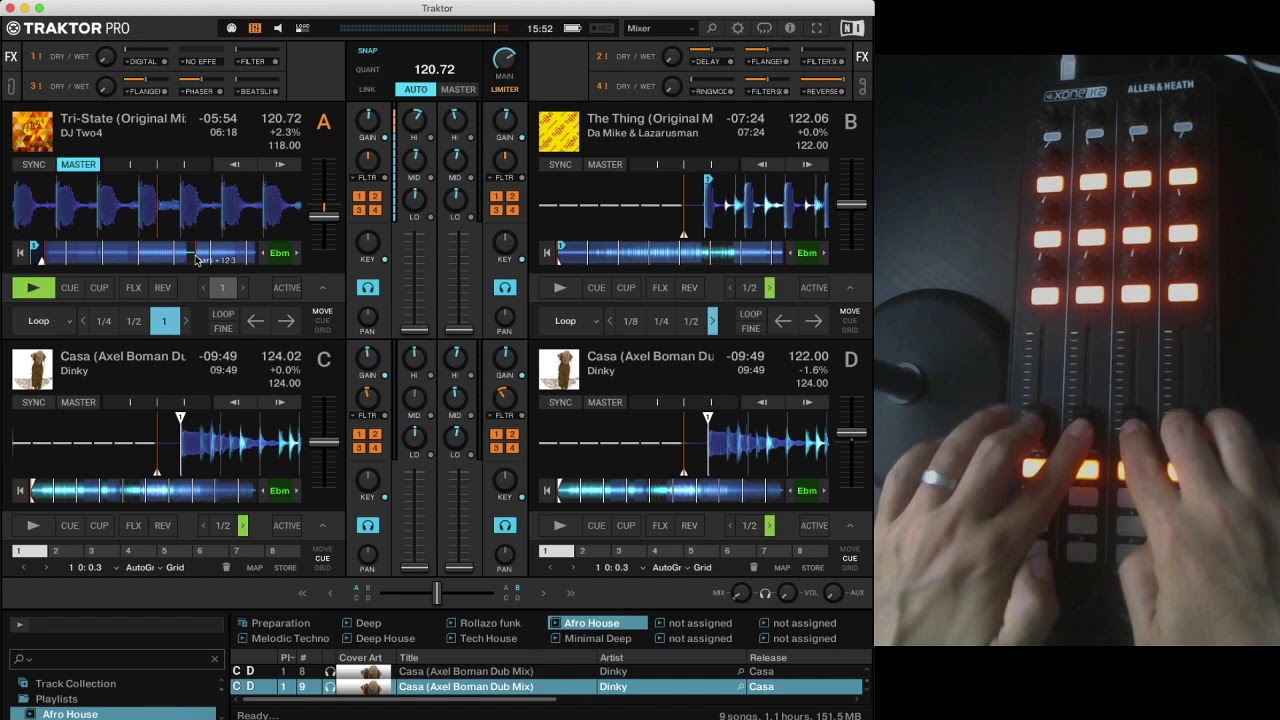This screenshot has width=1280, height=720.
Task: Click the header search magnifier icon
Action: (712, 29)
